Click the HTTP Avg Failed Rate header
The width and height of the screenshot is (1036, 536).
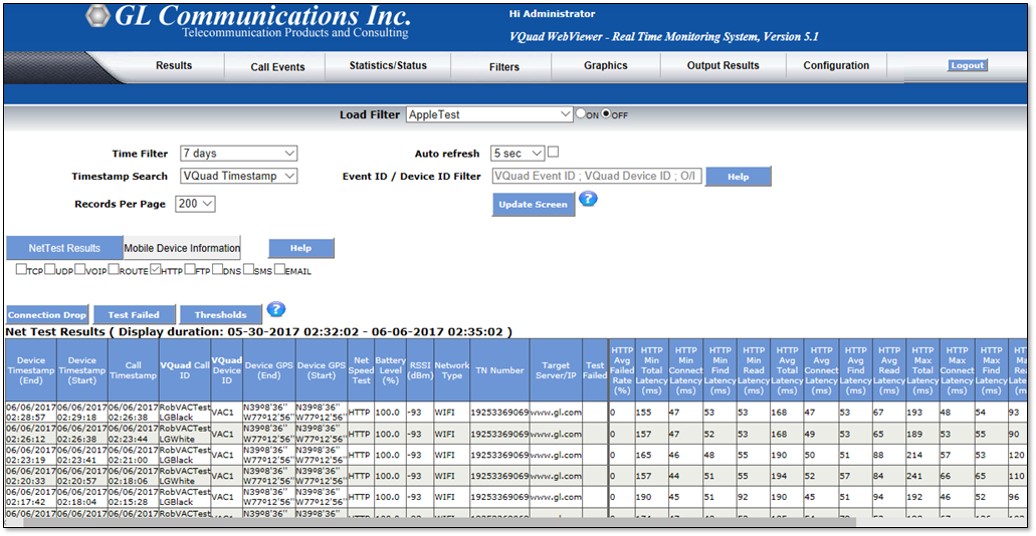[x=621, y=370]
